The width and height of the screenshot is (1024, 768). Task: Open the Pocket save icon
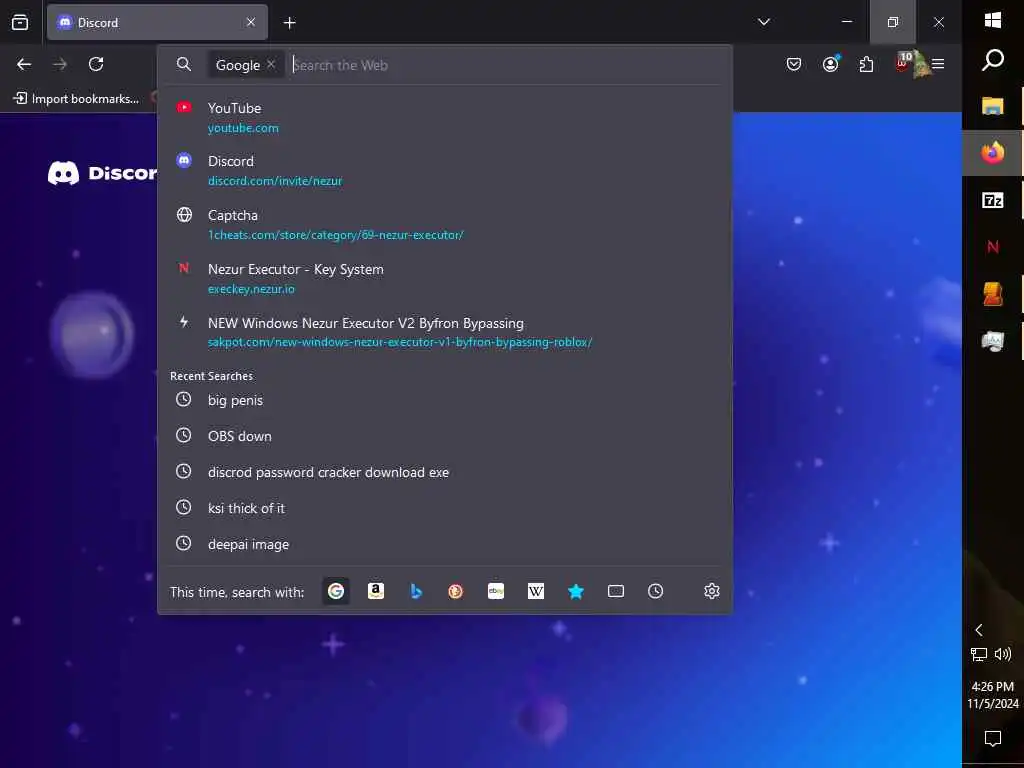pyautogui.click(x=793, y=64)
